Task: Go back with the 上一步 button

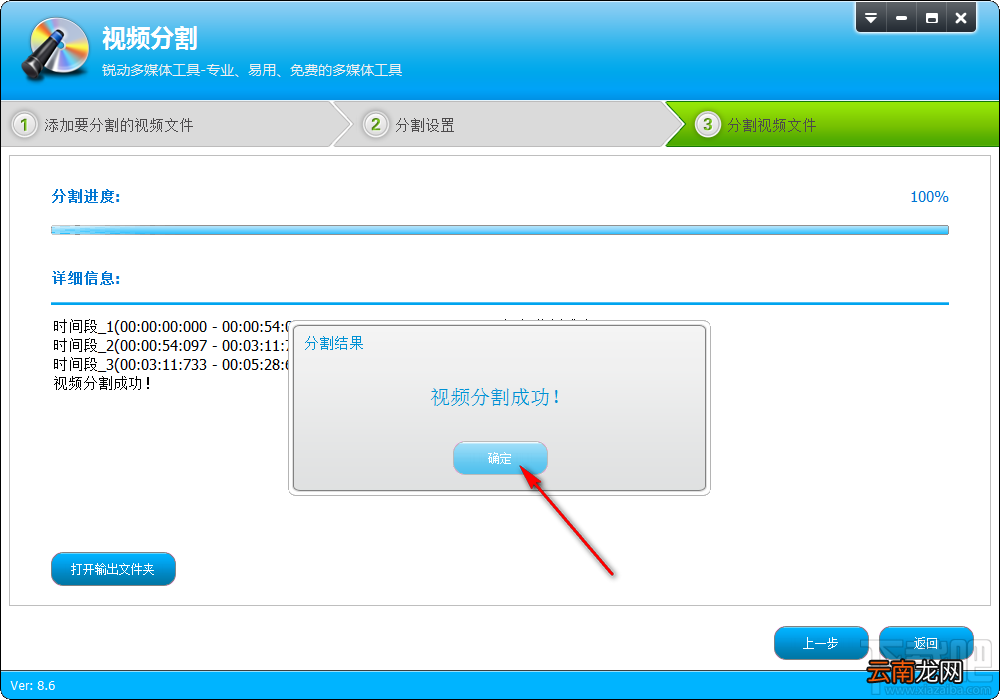Action: point(821,643)
